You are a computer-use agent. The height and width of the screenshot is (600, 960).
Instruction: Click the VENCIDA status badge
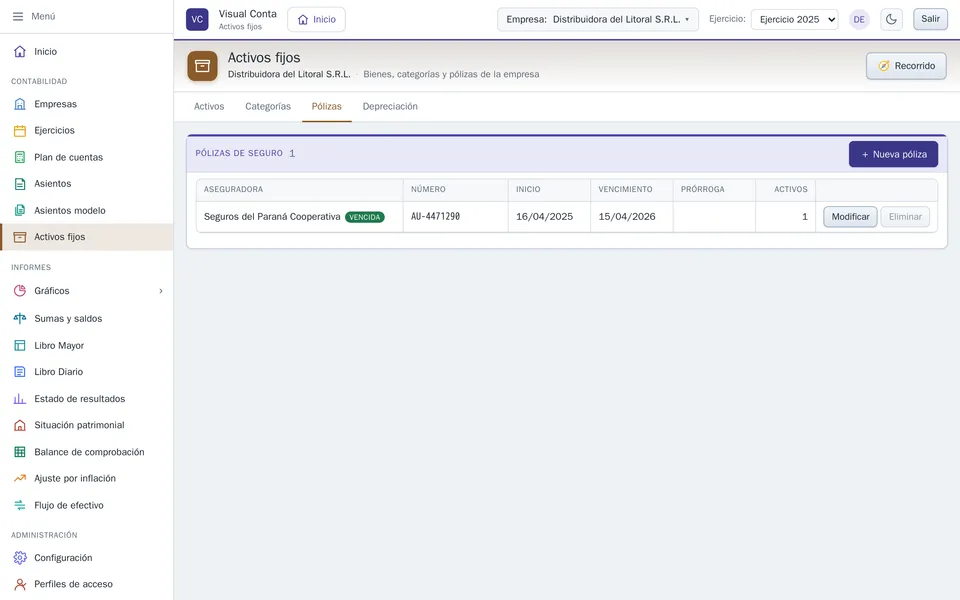(x=365, y=217)
